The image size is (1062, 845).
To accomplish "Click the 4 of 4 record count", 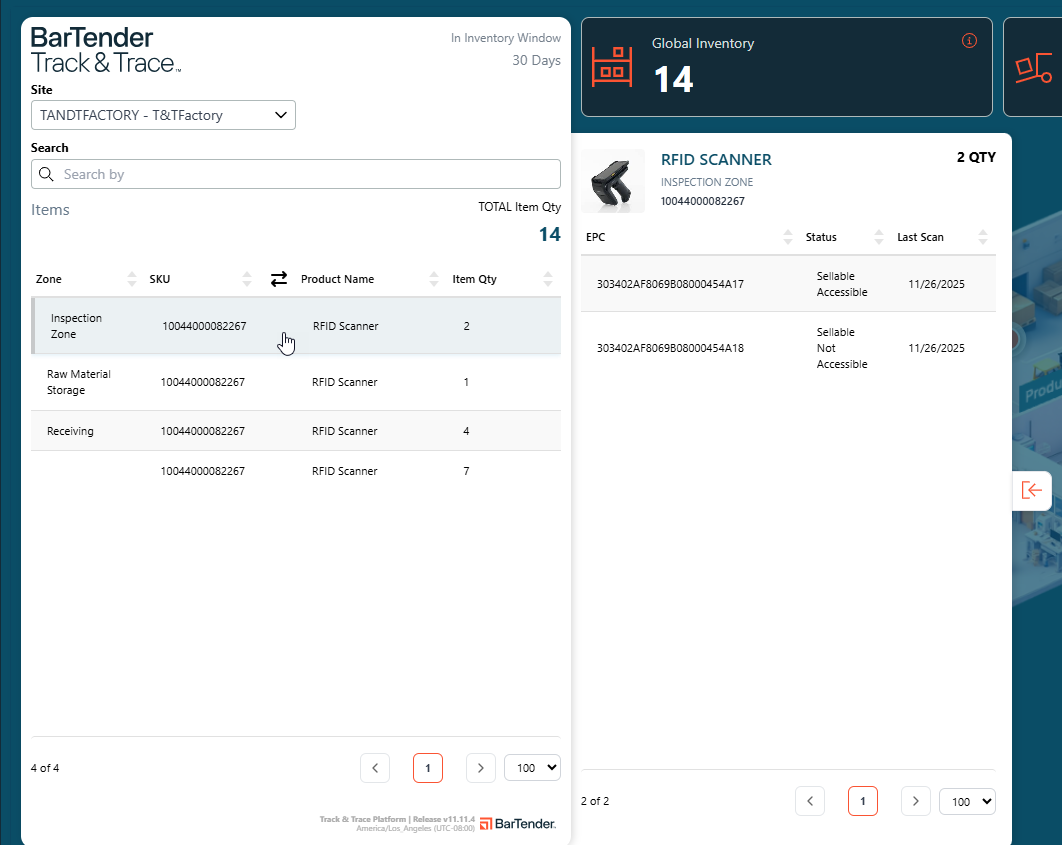I will coord(45,768).
